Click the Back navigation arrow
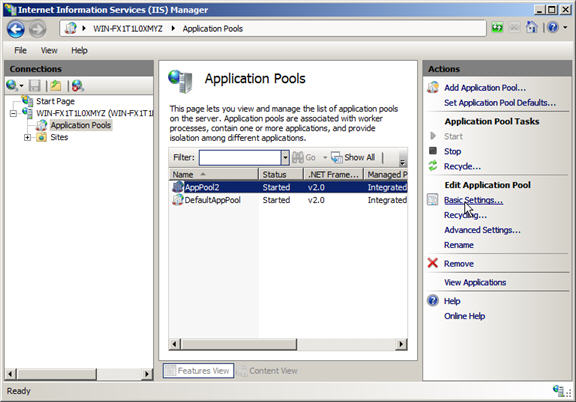 (16, 29)
